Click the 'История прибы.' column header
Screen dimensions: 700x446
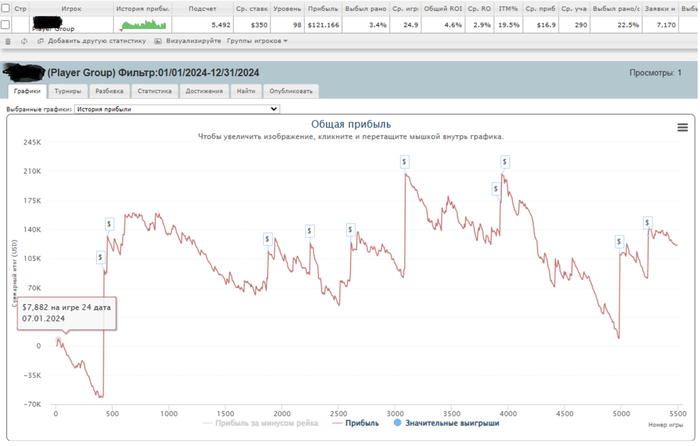[x=143, y=8]
